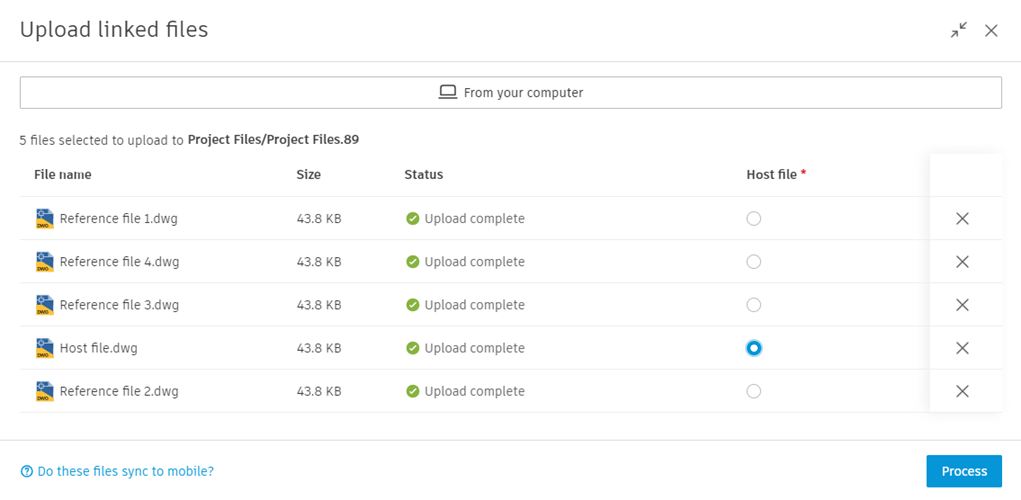Click the File name column header
The height and width of the screenshot is (500, 1021).
[62, 174]
